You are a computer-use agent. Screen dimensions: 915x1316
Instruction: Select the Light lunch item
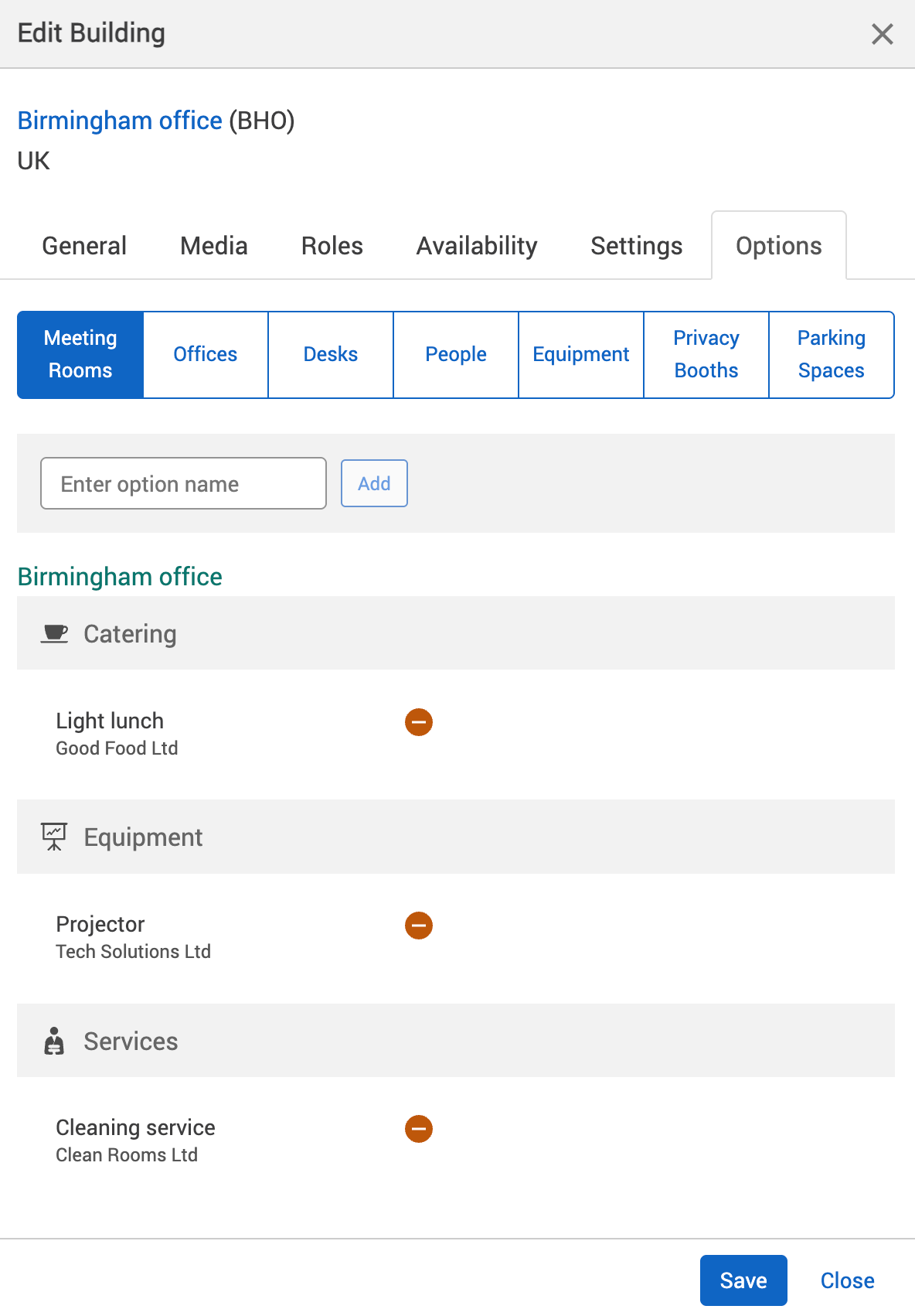point(110,721)
